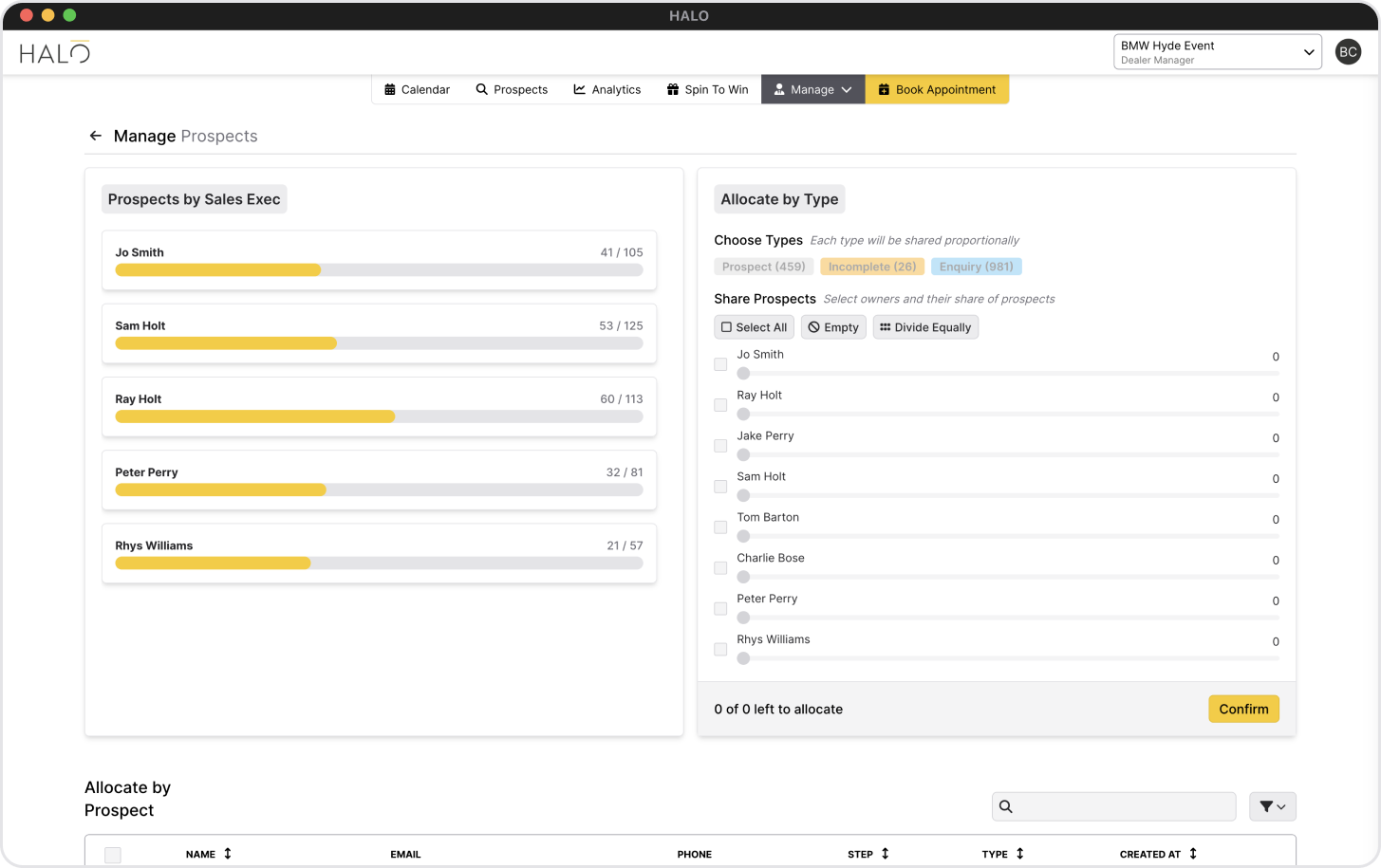1381x868 pixels.
Task: Tick the Ray Holt checkbox
Action: pos(720,405)
